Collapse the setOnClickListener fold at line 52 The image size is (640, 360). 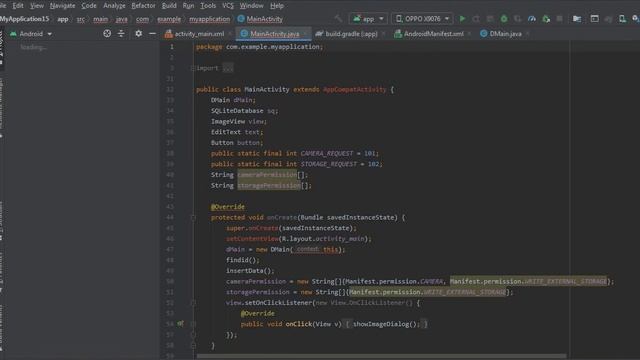(193, 303)
